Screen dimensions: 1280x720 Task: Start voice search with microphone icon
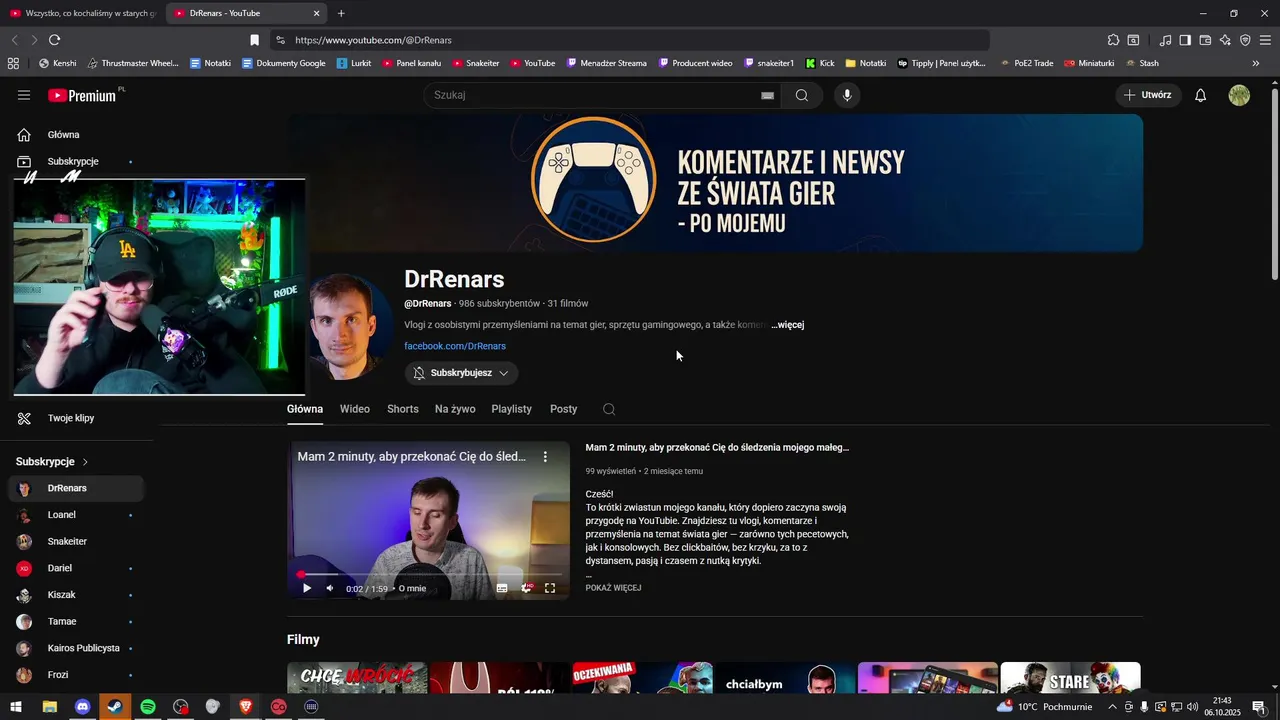[x=847, y=95]
